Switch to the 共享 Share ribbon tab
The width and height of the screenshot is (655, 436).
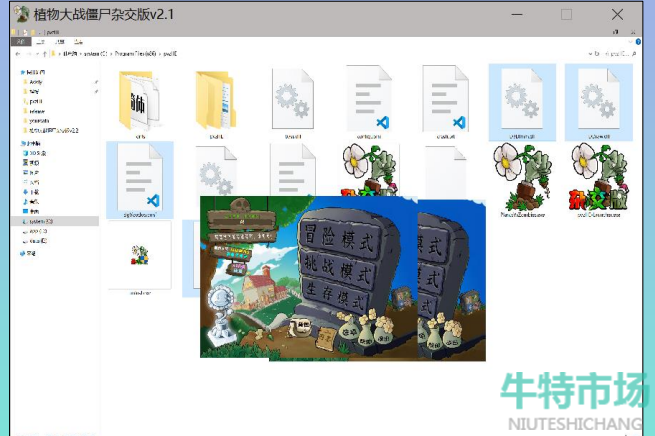[x=60, y=42]
